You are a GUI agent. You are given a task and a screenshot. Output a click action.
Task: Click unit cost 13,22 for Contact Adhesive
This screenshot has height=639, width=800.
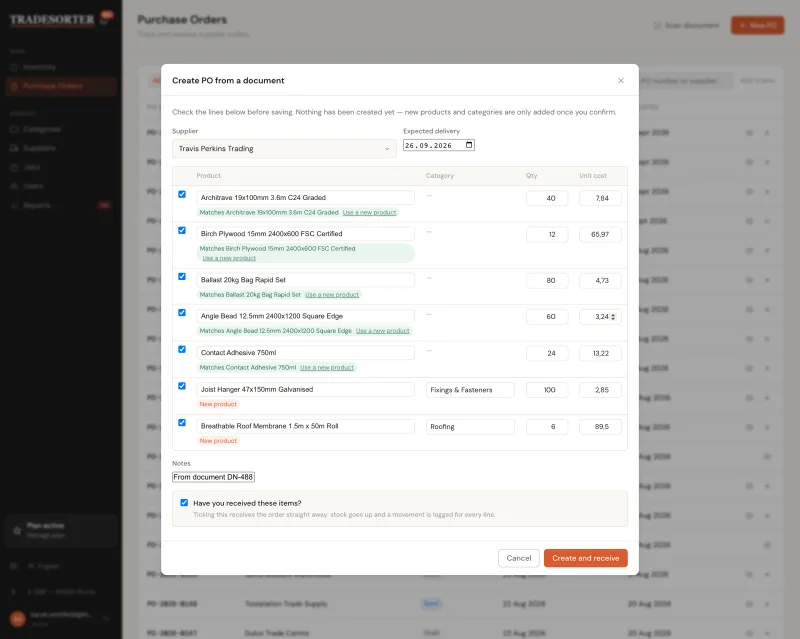point(601,353)
